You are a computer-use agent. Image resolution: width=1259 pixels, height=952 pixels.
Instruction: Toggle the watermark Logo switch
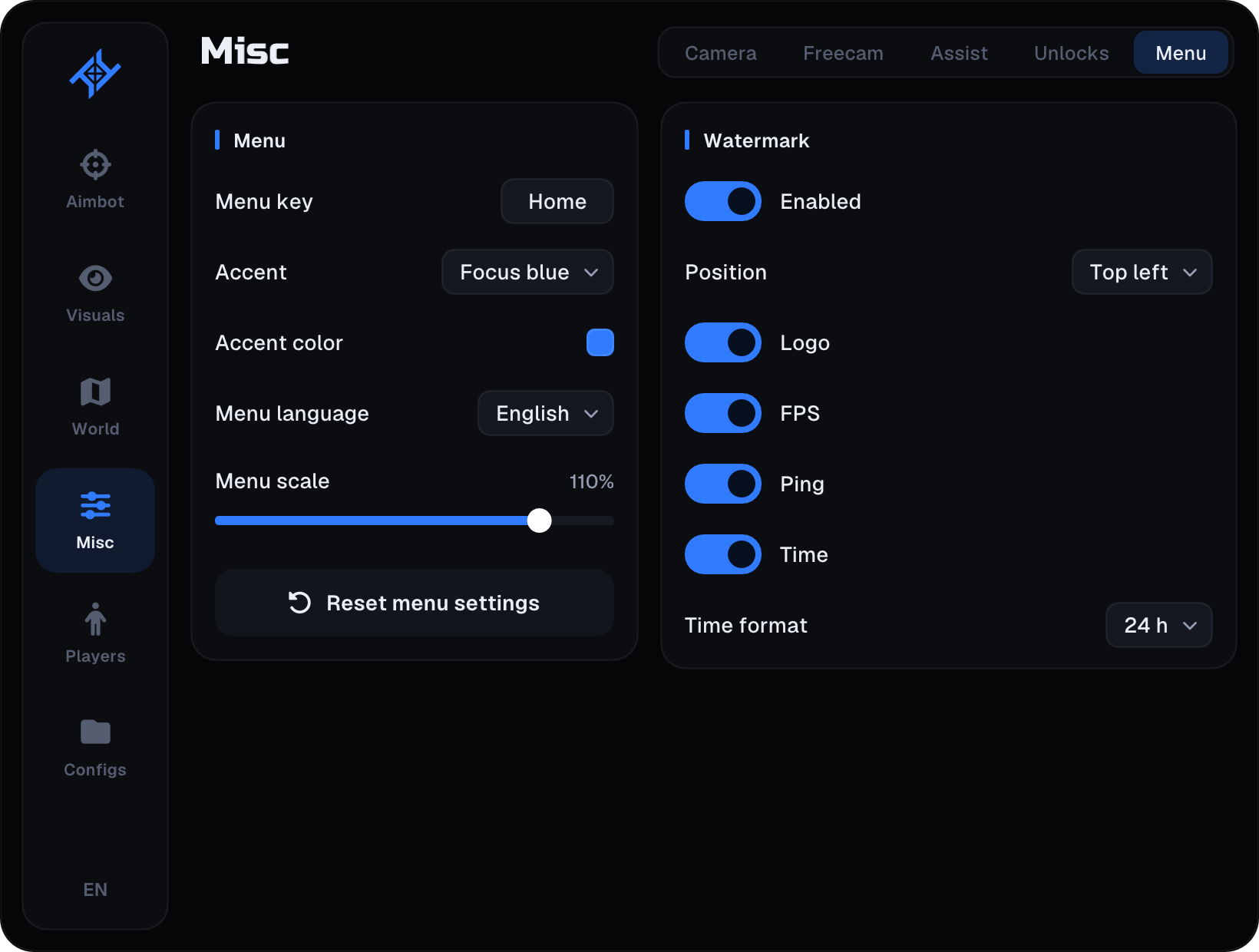click(x=722, y=342)
